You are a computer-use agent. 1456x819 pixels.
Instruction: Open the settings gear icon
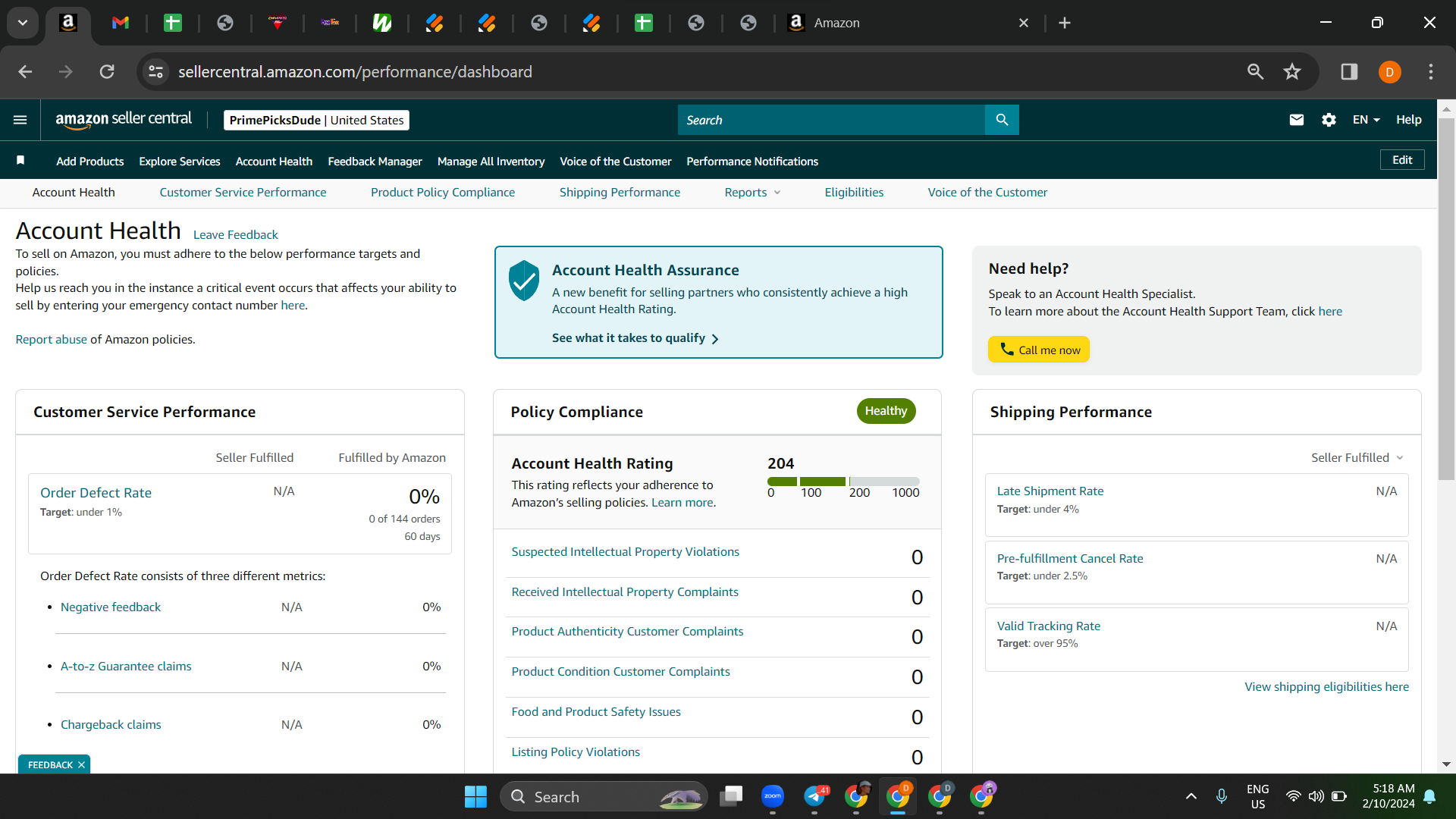1329,120
